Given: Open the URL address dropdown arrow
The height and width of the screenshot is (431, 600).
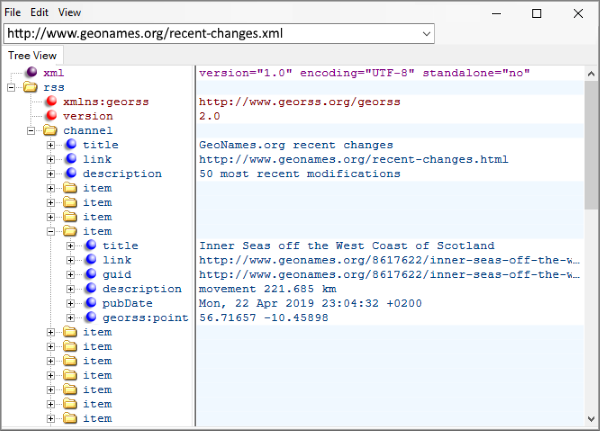Looking at the screenshot, I should pos(427,33).
